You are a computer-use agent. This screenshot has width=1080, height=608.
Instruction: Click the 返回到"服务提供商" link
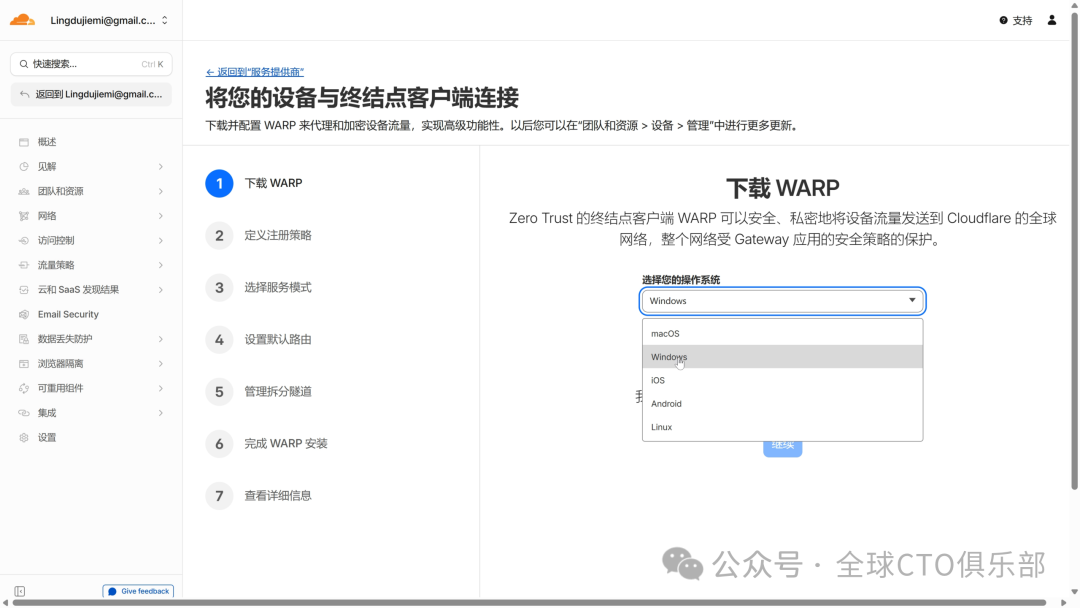(254, 72)
